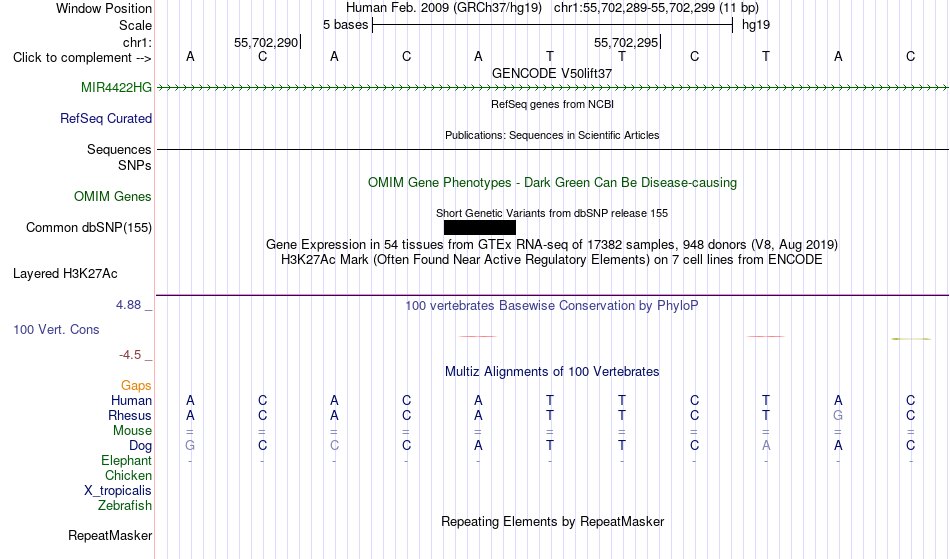Click the SNPs track label
950x559 pixels.
tap(135, 166)
